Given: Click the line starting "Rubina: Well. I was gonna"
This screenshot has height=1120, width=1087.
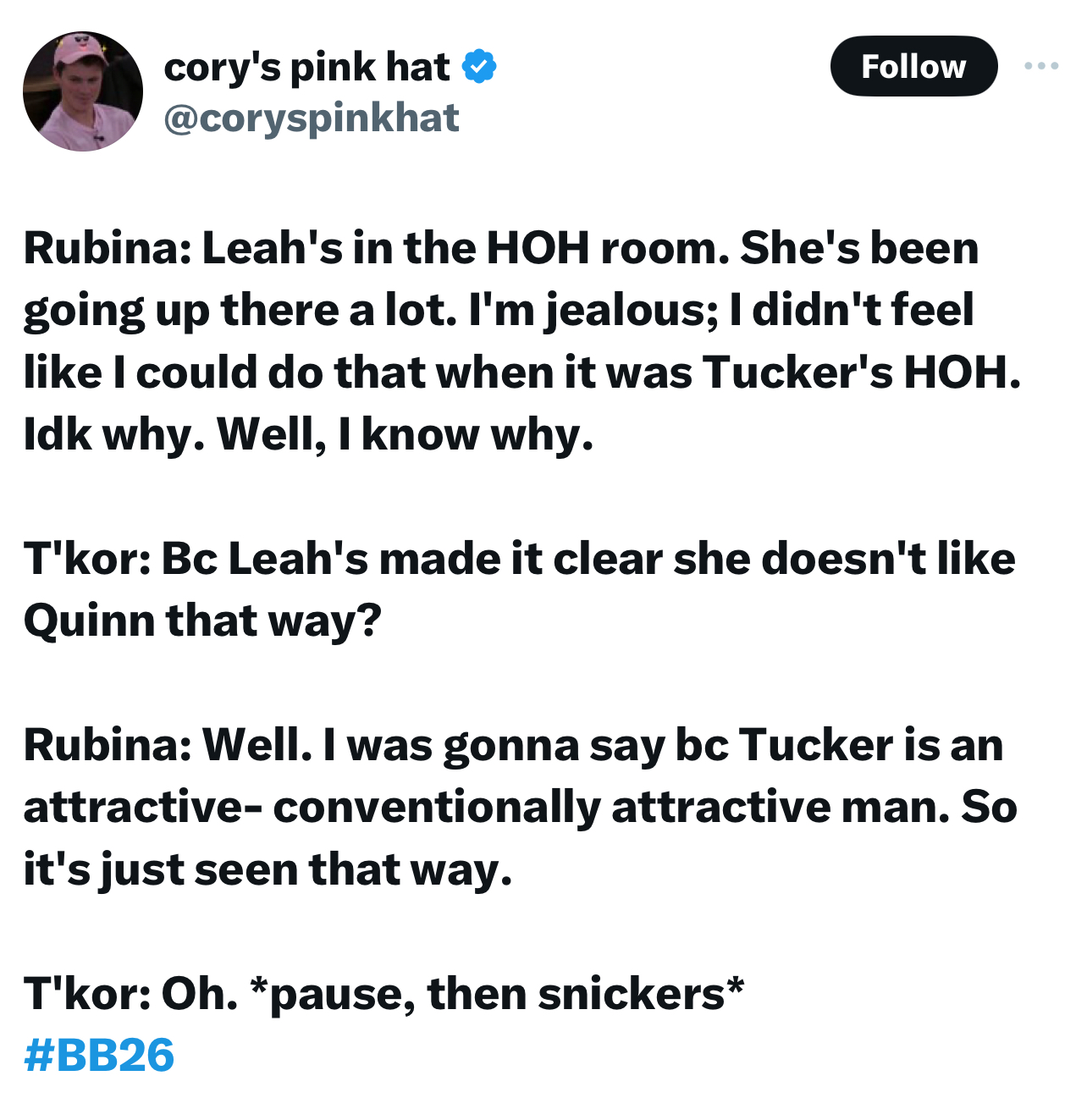Looking at the screenshot, I should 514,746.
